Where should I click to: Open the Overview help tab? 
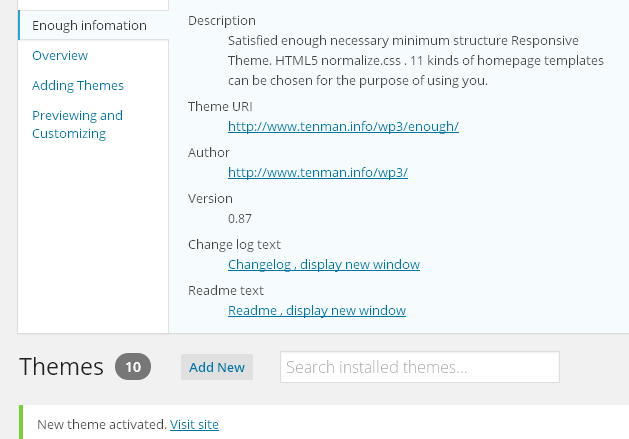[x=60, y=55]
